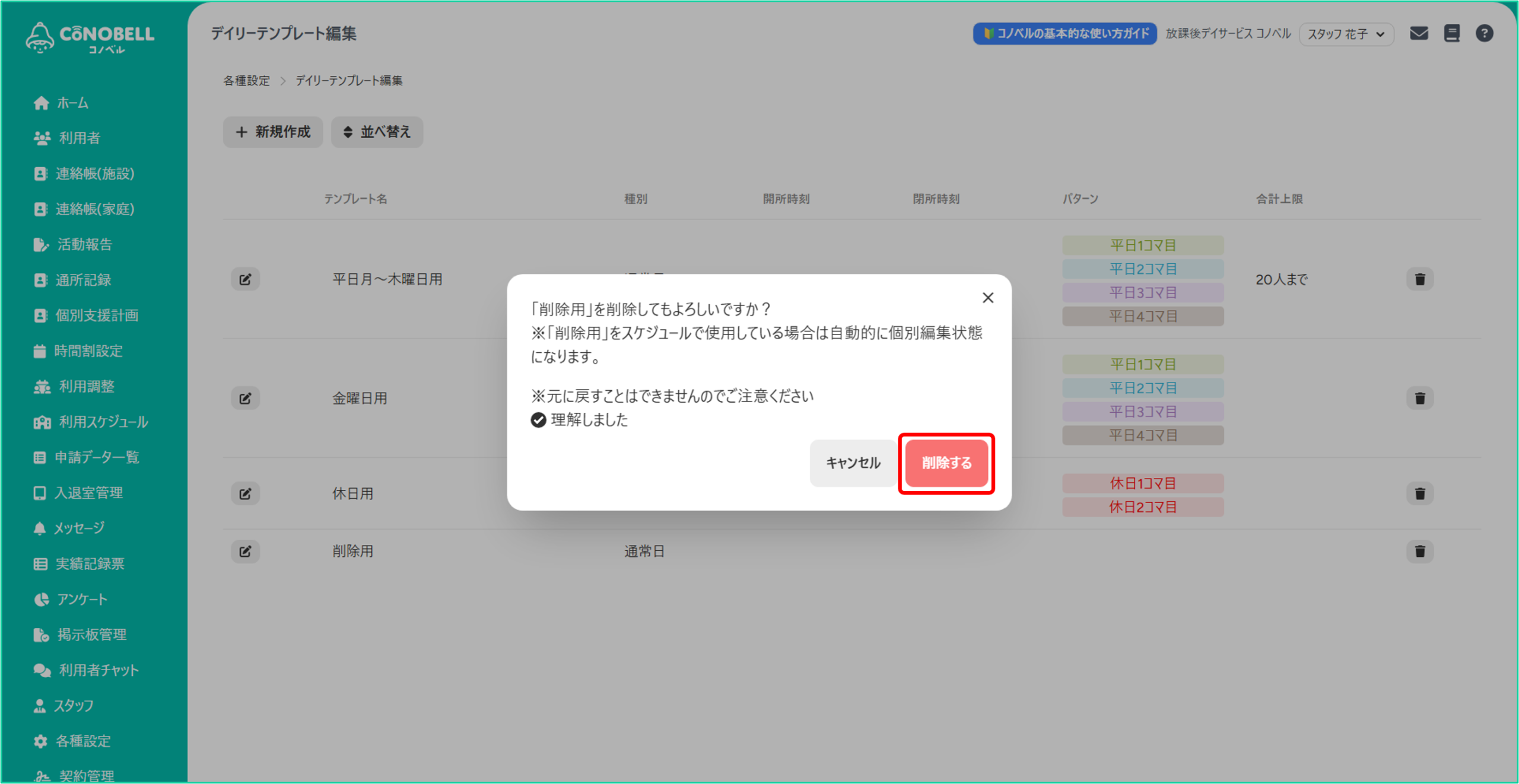Click the red 削除する confirm button
The width and height of the screenshot is (1519, 784).
point(946,463)
